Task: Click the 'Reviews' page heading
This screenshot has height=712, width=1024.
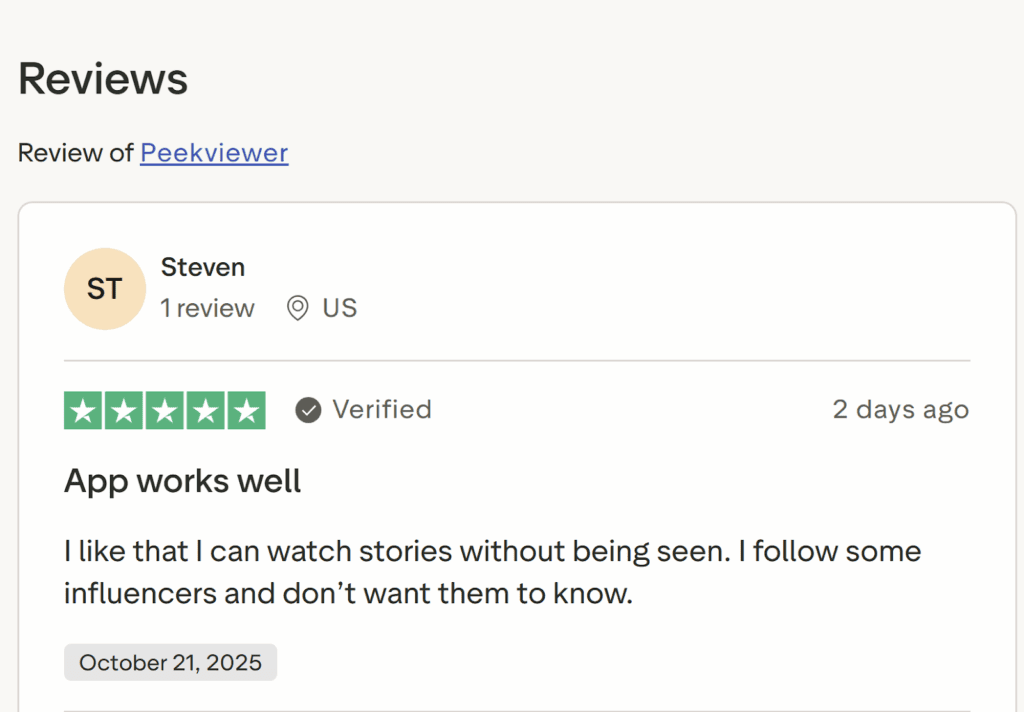Action: 103,78
